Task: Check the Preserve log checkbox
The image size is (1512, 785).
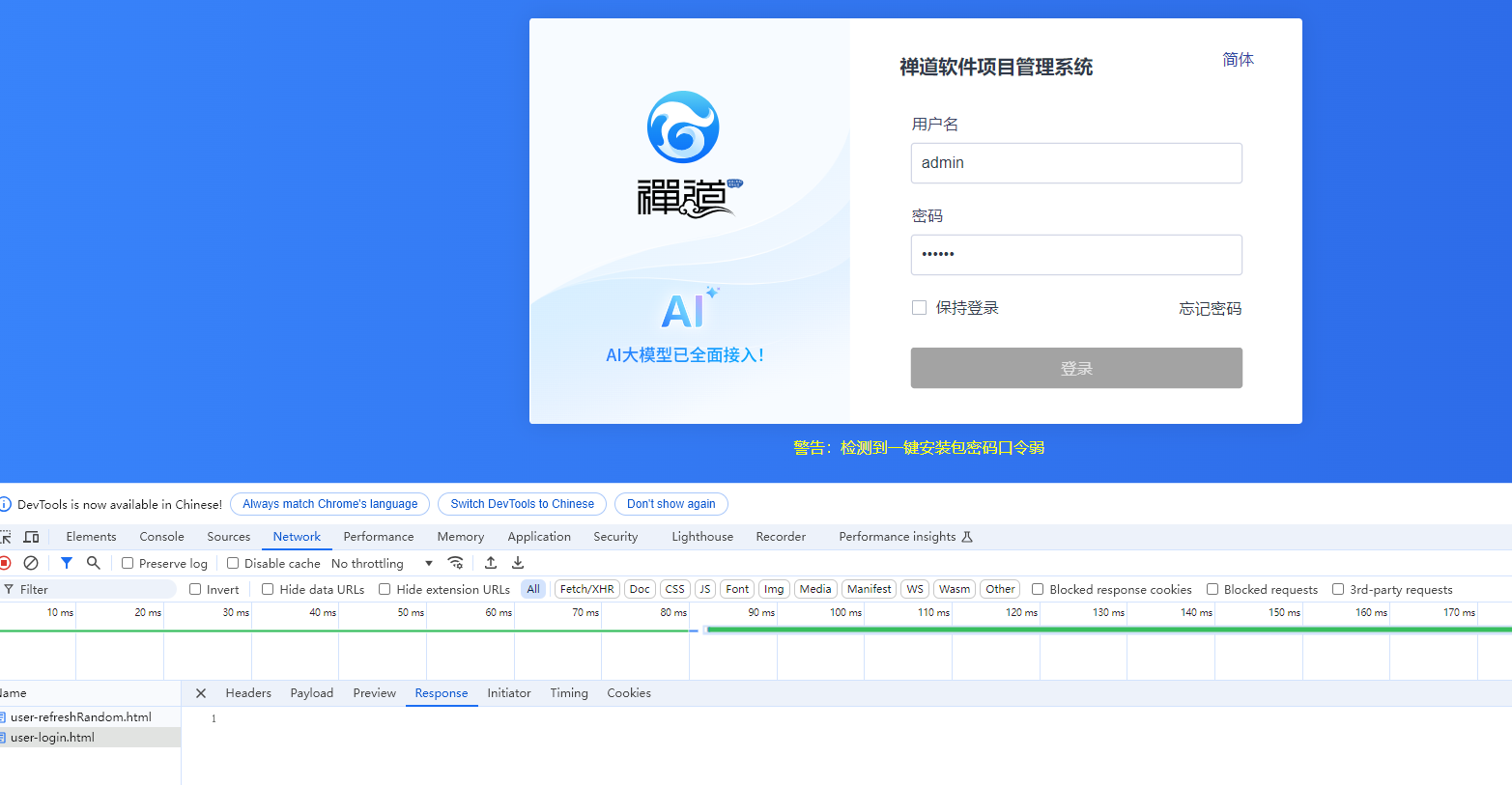Action: point(128,563)
